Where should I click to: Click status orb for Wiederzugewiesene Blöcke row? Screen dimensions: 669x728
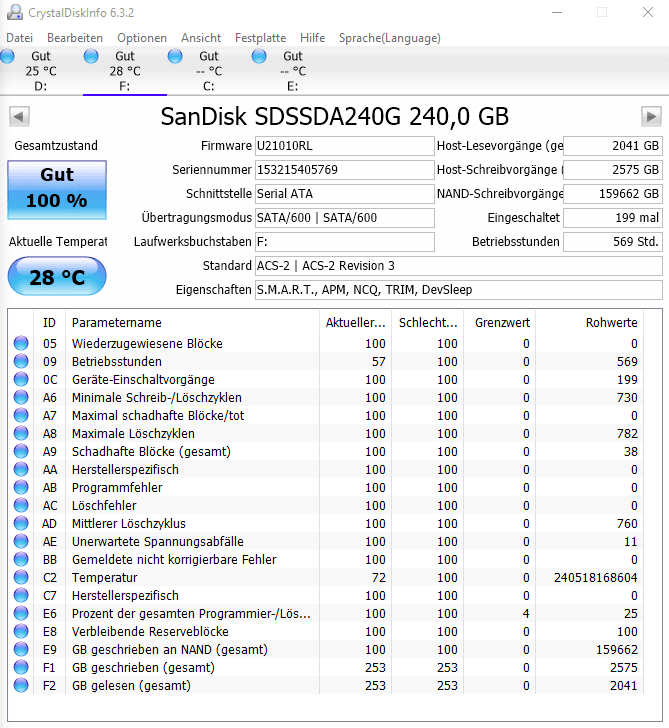click(x=21, y=343)
